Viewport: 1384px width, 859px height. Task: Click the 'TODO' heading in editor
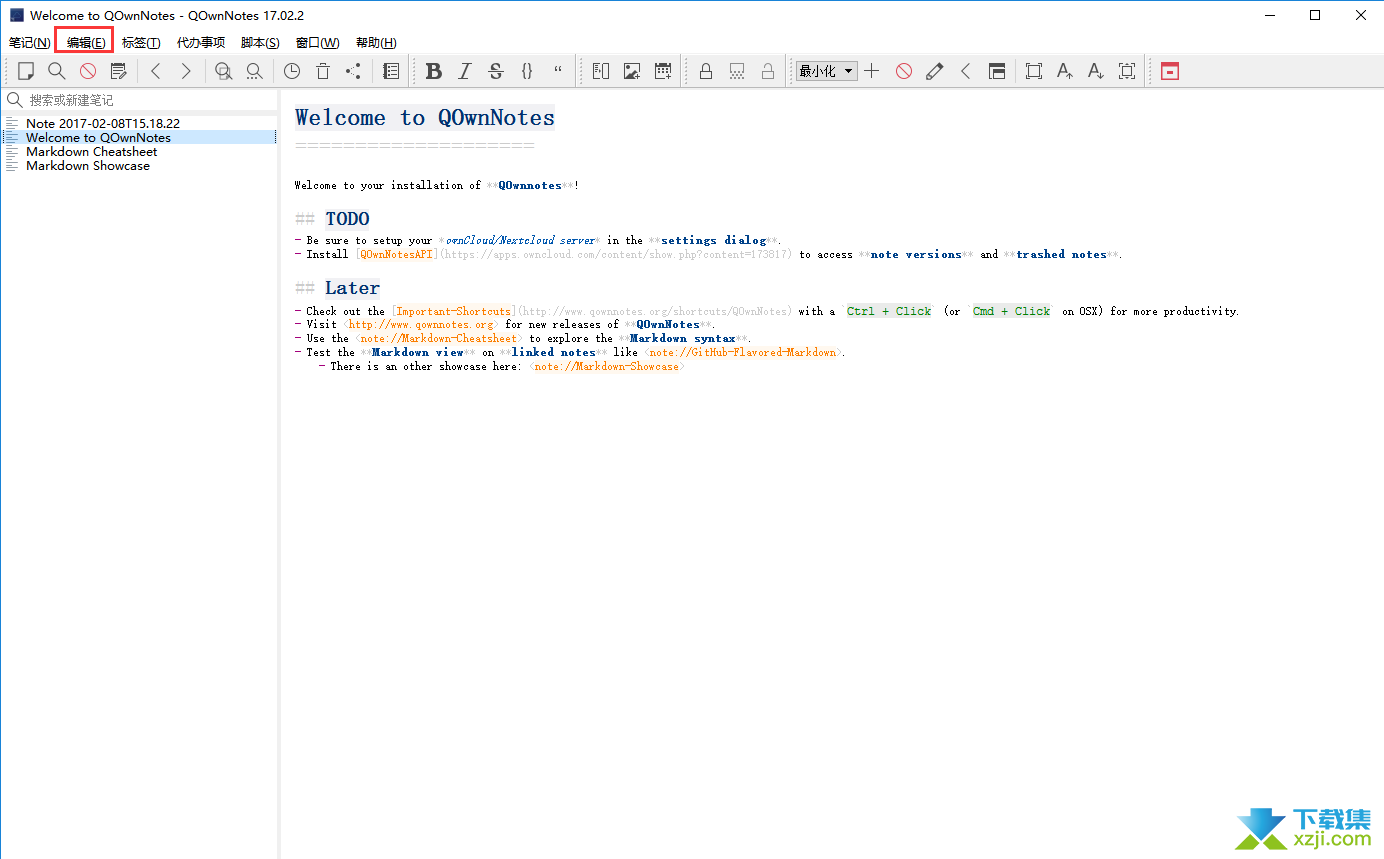tap(347, 219)
